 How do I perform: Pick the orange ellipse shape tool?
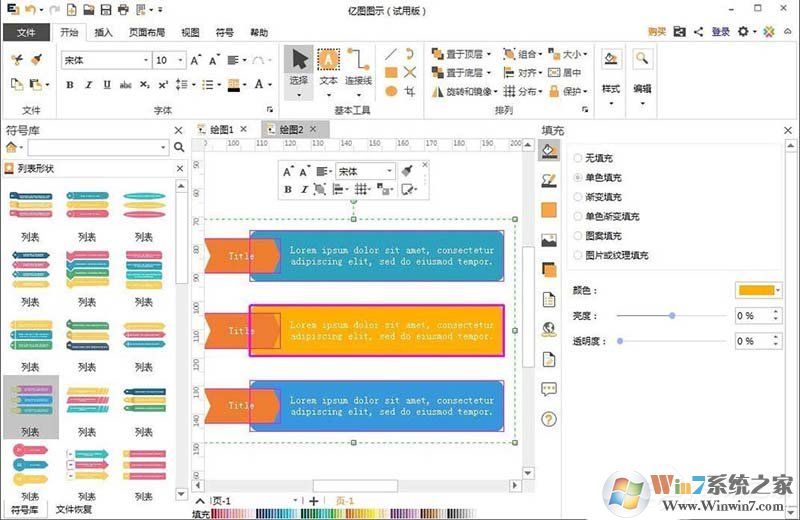click(x=391, y=91)
